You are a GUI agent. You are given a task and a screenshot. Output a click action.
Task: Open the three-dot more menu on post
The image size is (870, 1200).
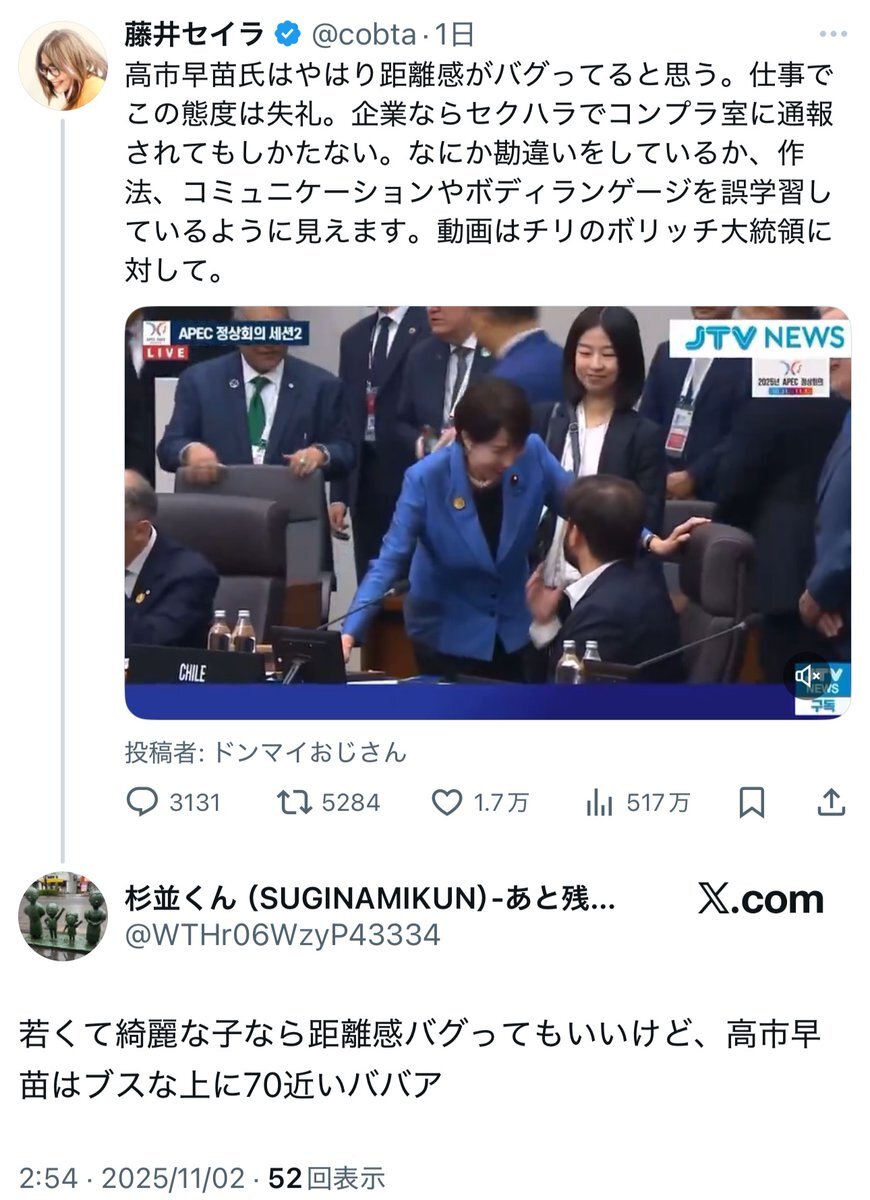(833, 35)
